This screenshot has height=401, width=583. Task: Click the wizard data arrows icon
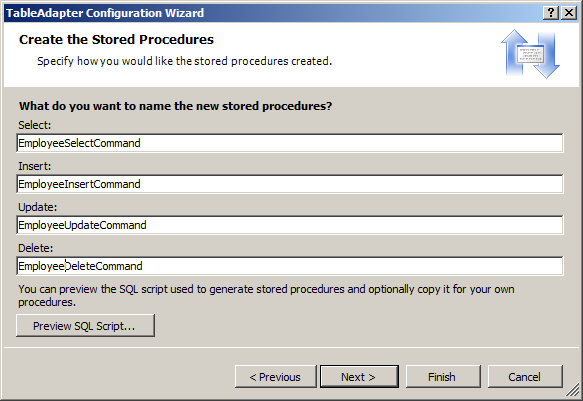click(x=530, y=54)
